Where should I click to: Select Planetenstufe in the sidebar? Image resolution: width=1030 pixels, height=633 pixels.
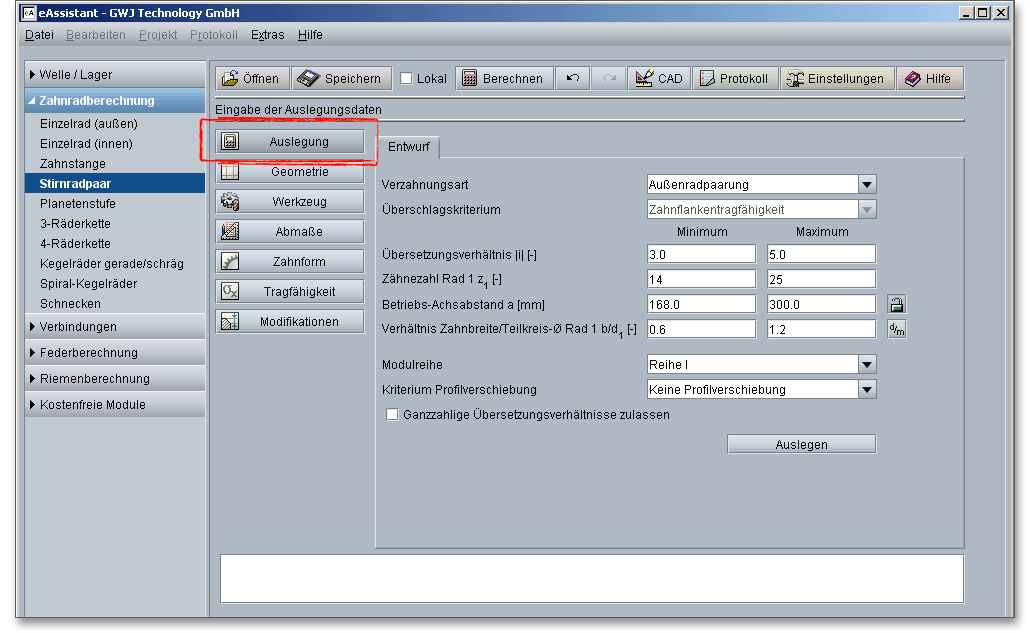coord(77,203)
